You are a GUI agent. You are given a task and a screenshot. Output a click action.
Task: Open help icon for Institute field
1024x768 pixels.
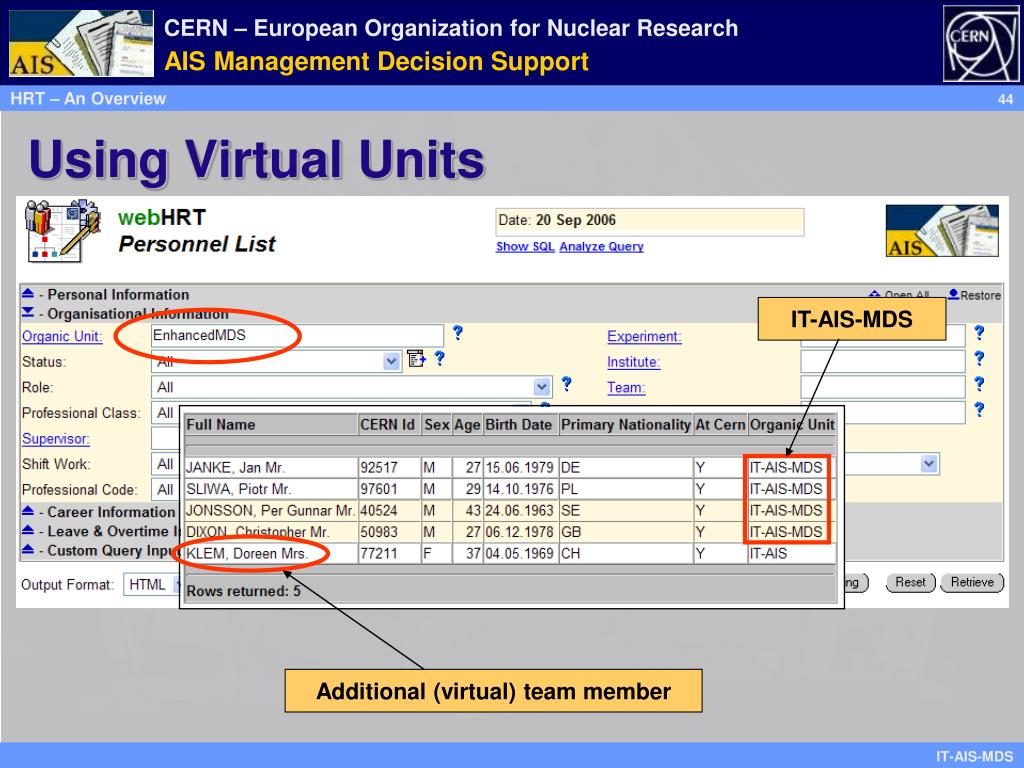click(x=978, y=359)
